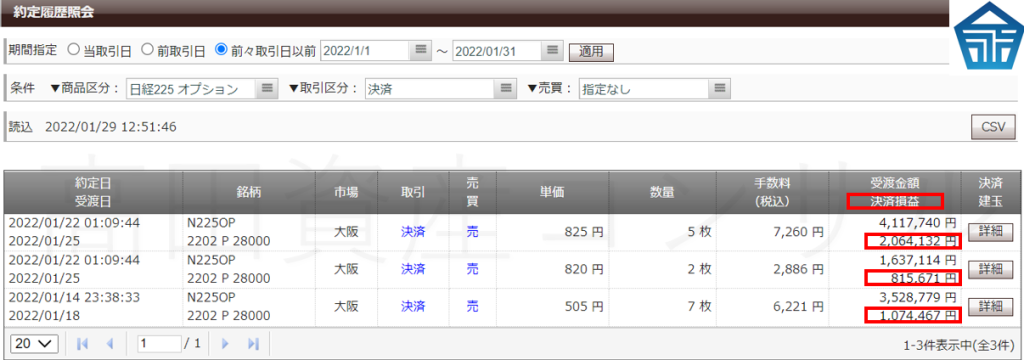Click 売 link in the 505 円 row
Image resolution: width=1024 pixels, height=360 pixels.
pyautogui.click(x=472, y=306)
